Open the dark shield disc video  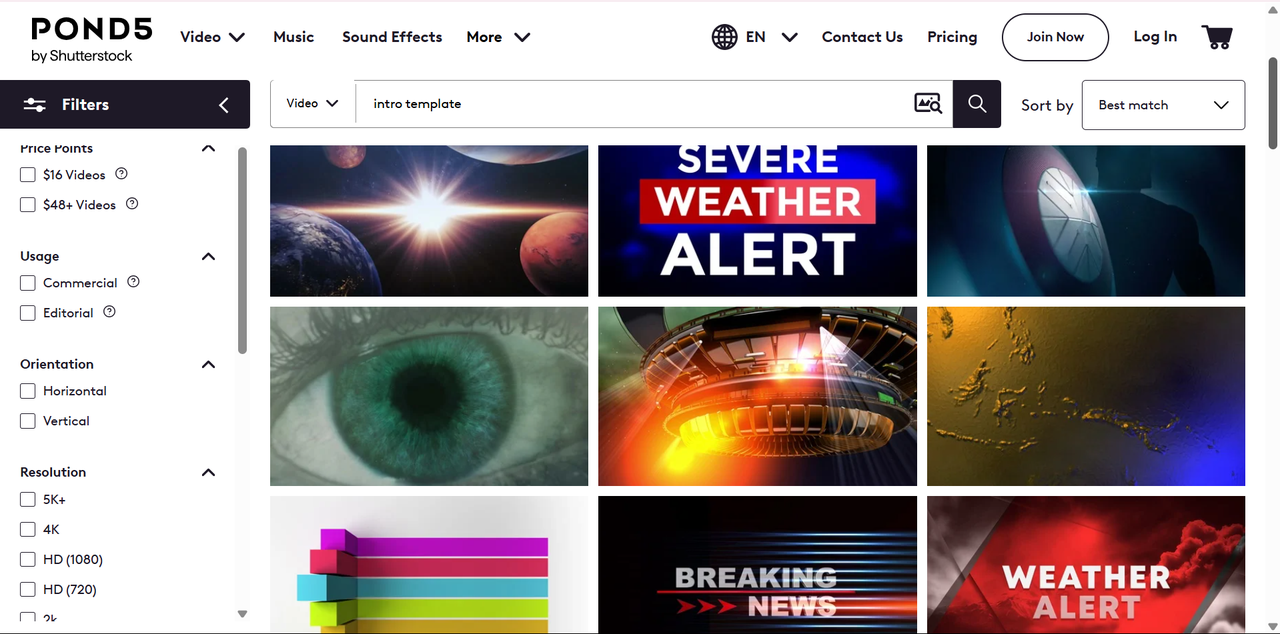(1086, 221)
